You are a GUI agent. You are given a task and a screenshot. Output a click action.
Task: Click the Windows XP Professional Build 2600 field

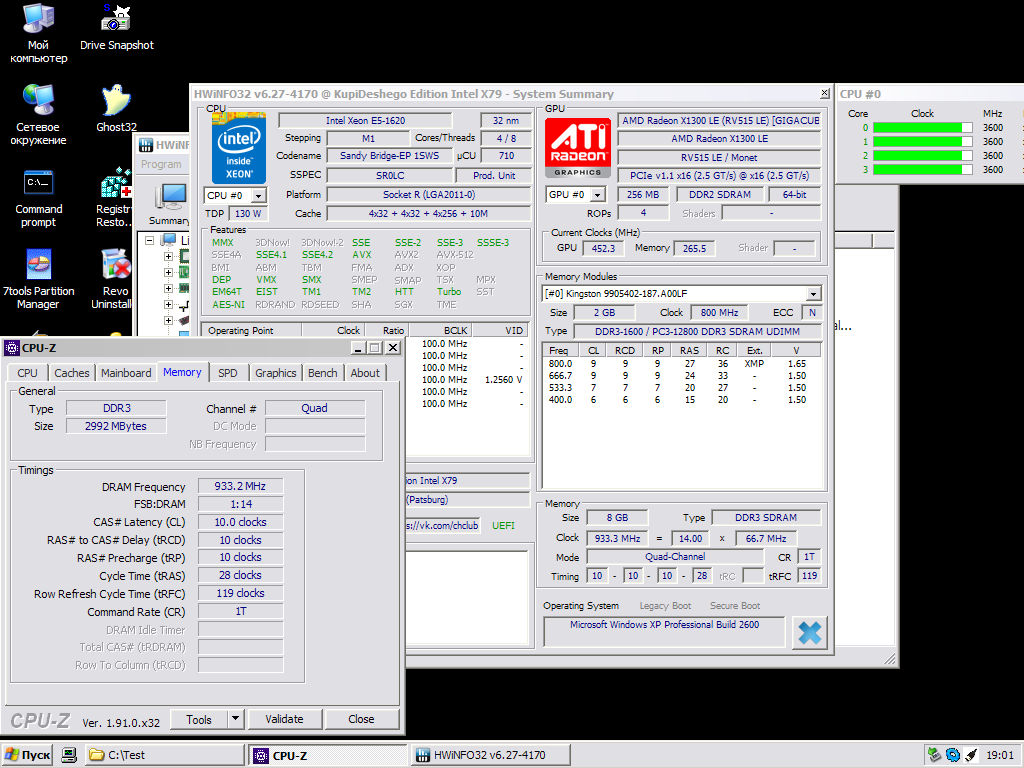pos(664,632)
